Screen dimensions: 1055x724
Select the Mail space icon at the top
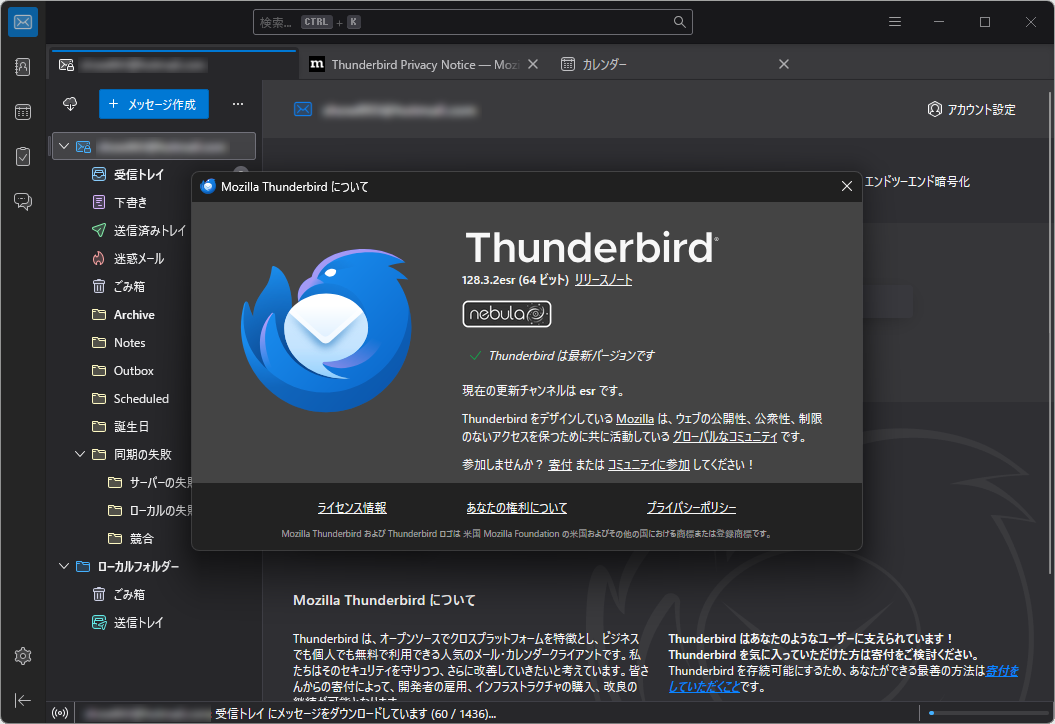22,22
